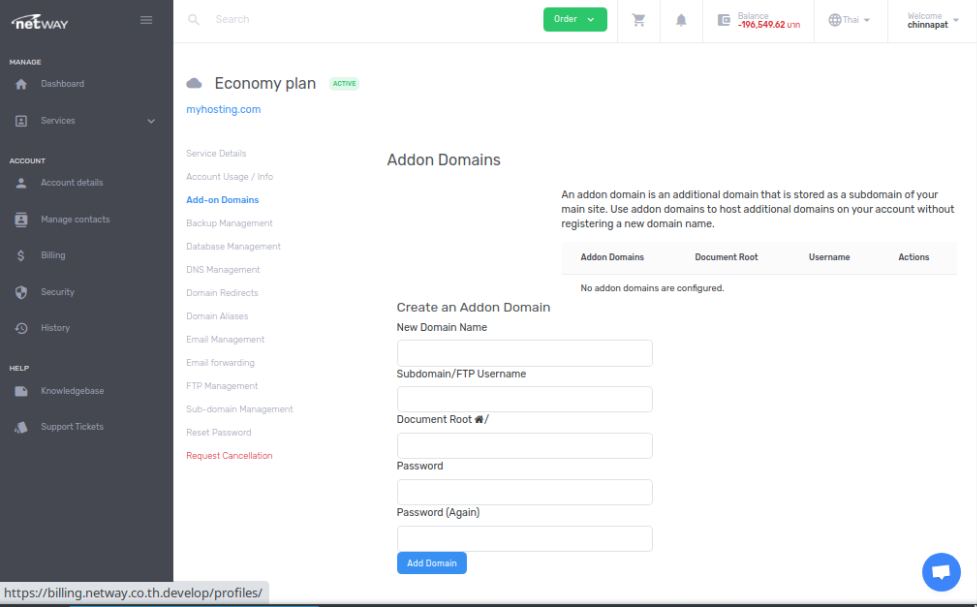Click the notification bell icon

(x=681, y=20)
